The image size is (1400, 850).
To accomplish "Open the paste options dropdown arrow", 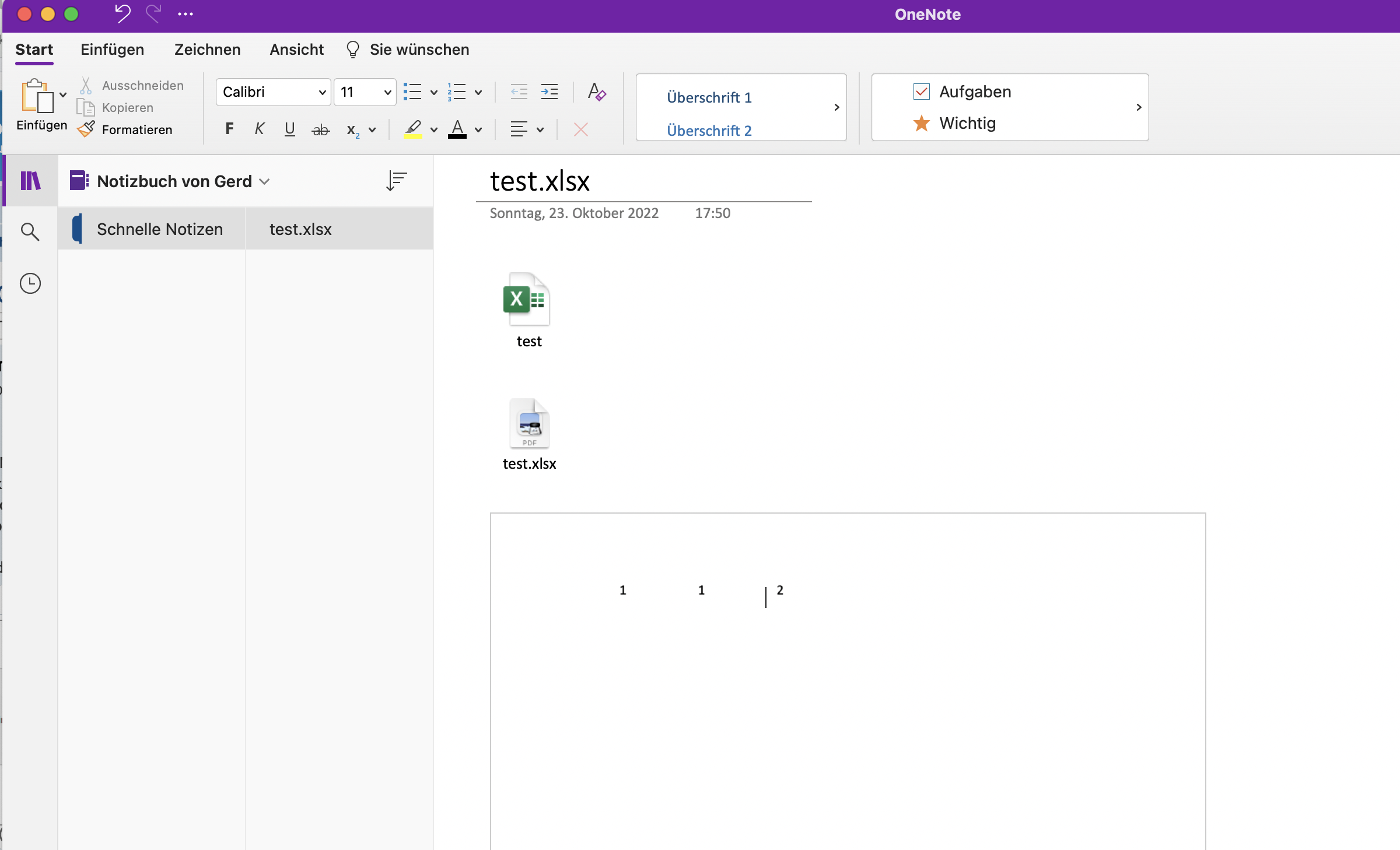I will coord(63,95).
